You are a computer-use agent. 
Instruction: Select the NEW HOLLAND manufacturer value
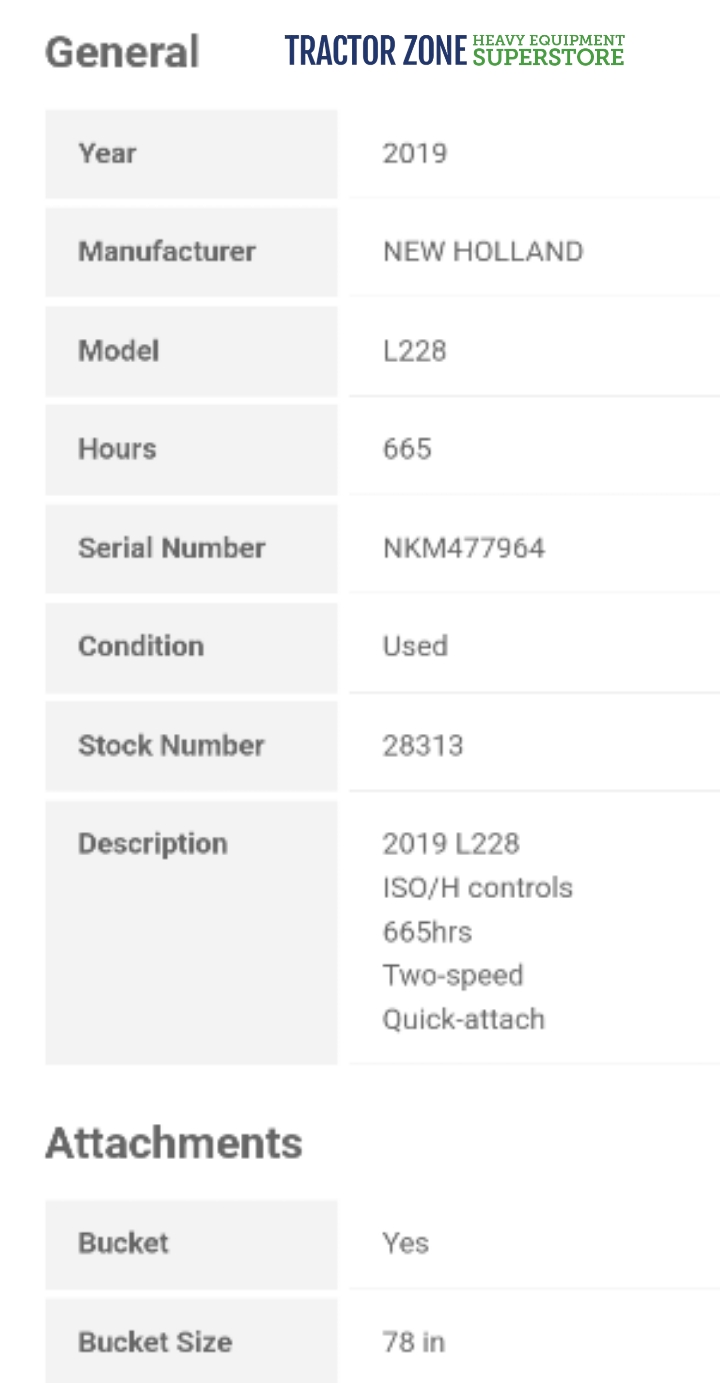click(x=483, y=251)
